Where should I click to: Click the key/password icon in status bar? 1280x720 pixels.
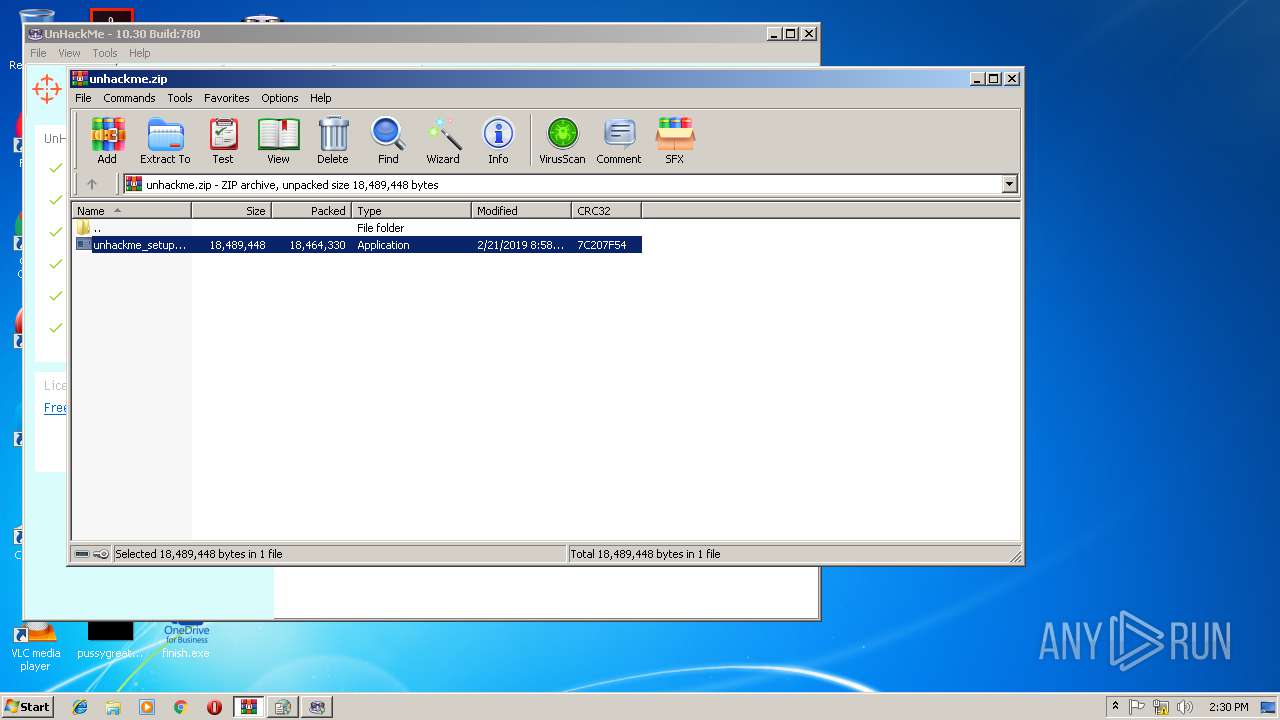(x=101, y=554)
